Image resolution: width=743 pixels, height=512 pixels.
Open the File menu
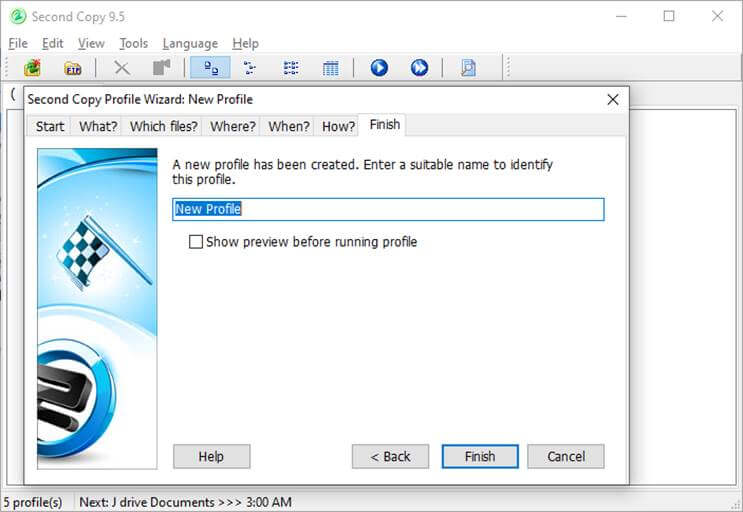pyautogui.click(x=18, y=44)
